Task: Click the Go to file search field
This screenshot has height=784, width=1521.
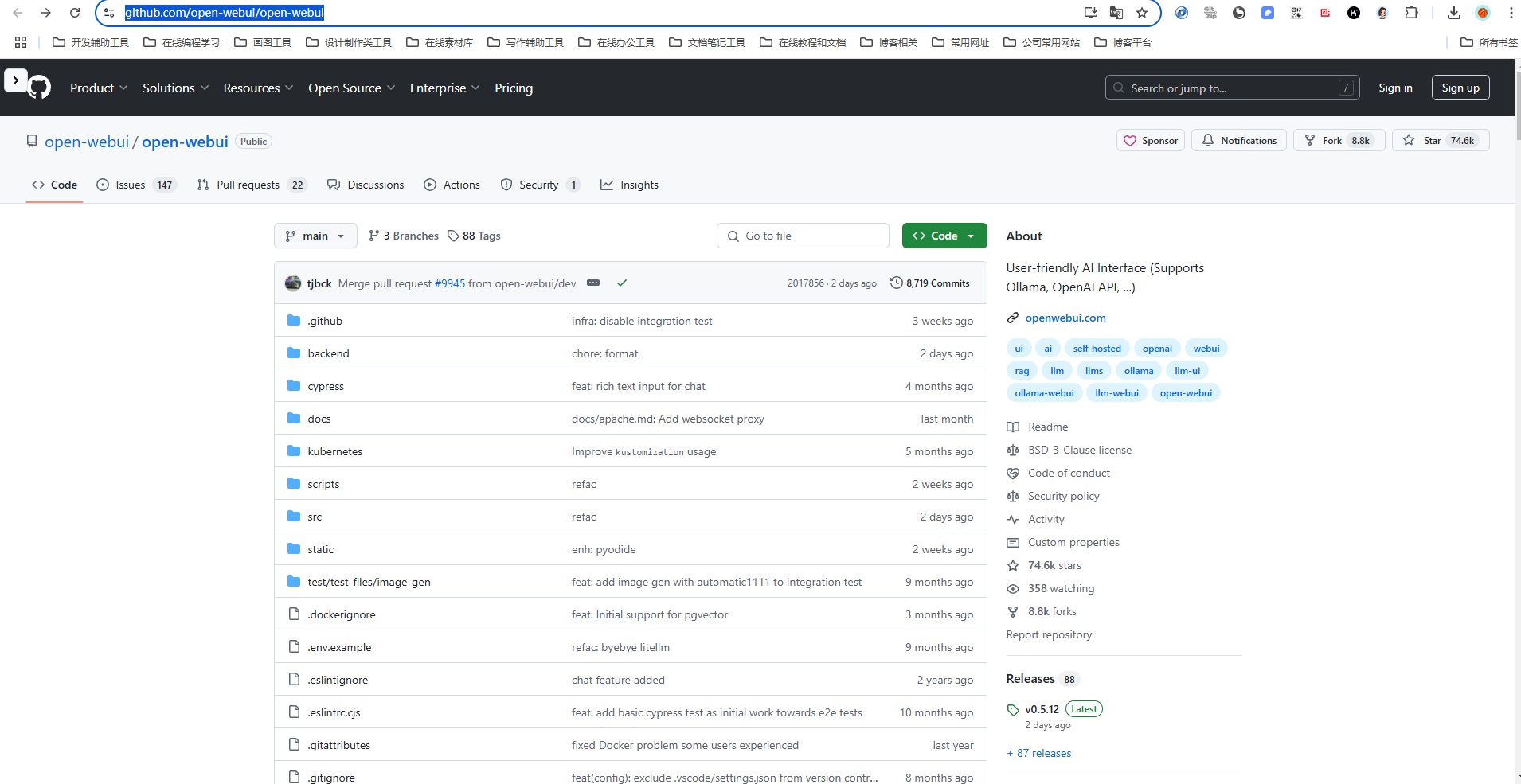Action: click(x=803, y=236)
